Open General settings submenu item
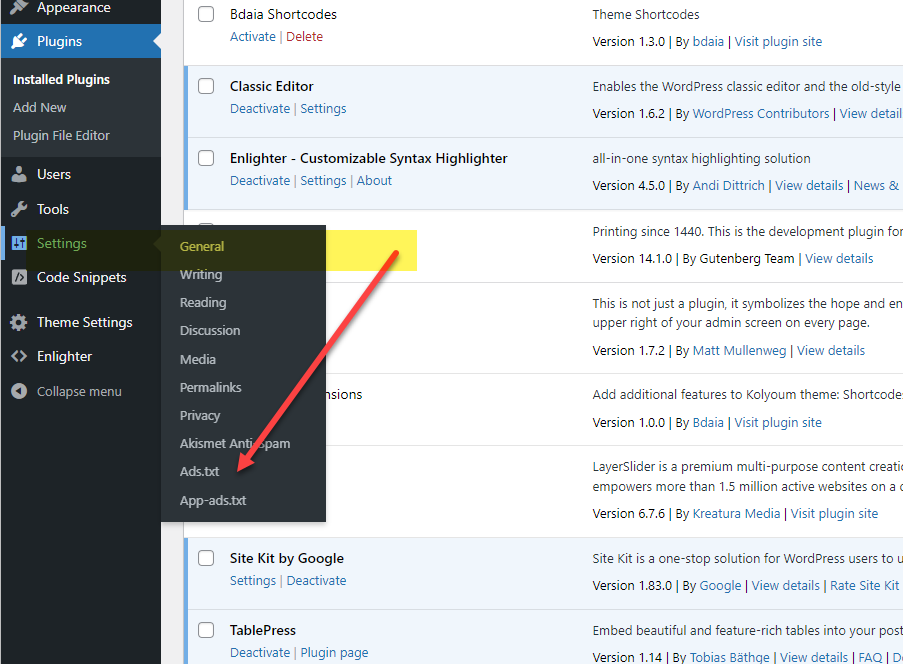Image resolution: width=903 pixels, height=664 pixels. 202,246
